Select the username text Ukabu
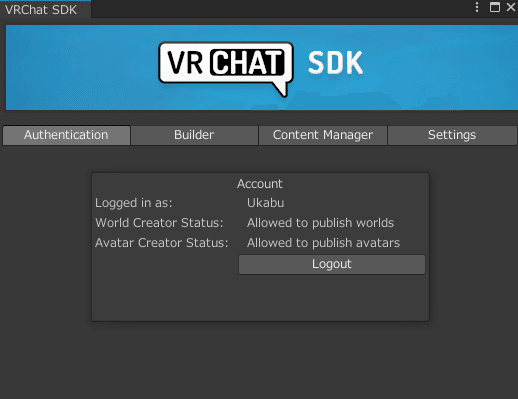 266,203
